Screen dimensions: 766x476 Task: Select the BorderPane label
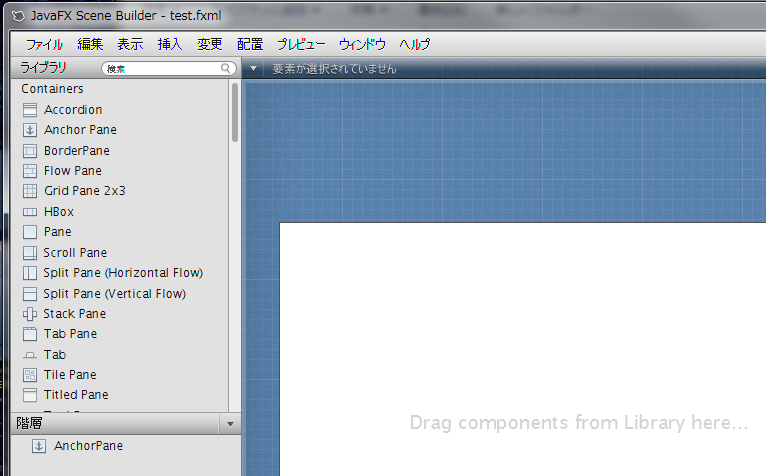77,151
